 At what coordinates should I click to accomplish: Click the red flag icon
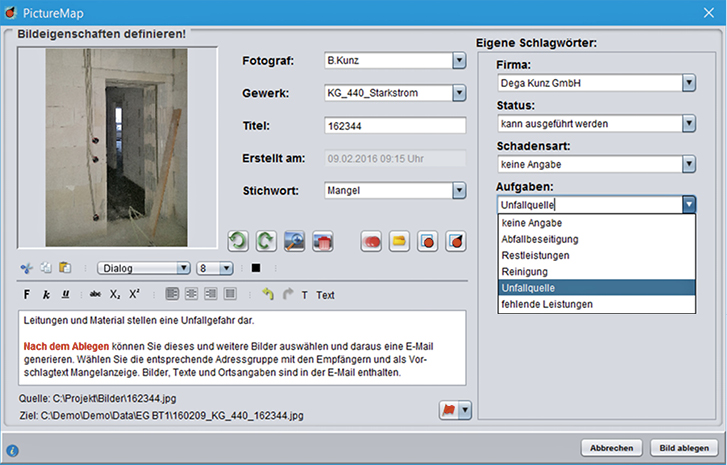[449, 410]
